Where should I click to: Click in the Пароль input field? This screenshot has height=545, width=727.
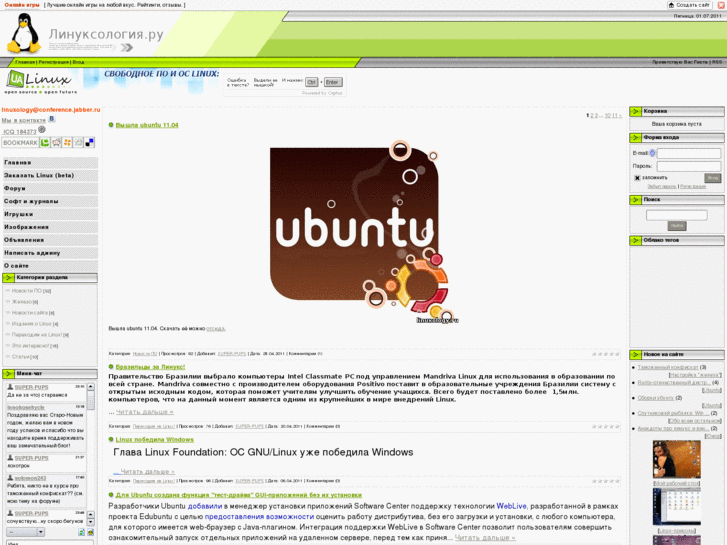click(x=689, y=166)
